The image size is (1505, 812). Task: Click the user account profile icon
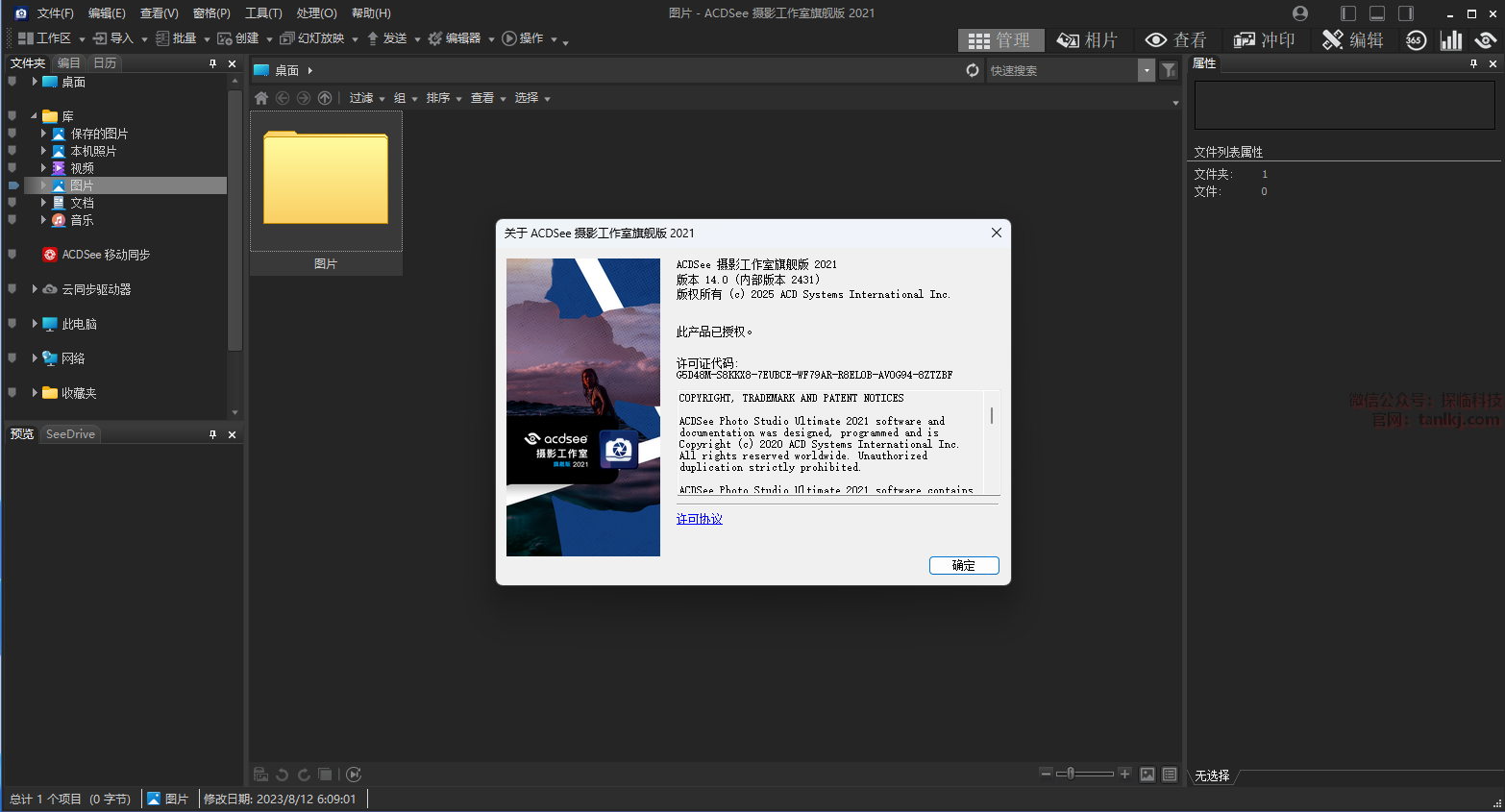click(1300, 13)
